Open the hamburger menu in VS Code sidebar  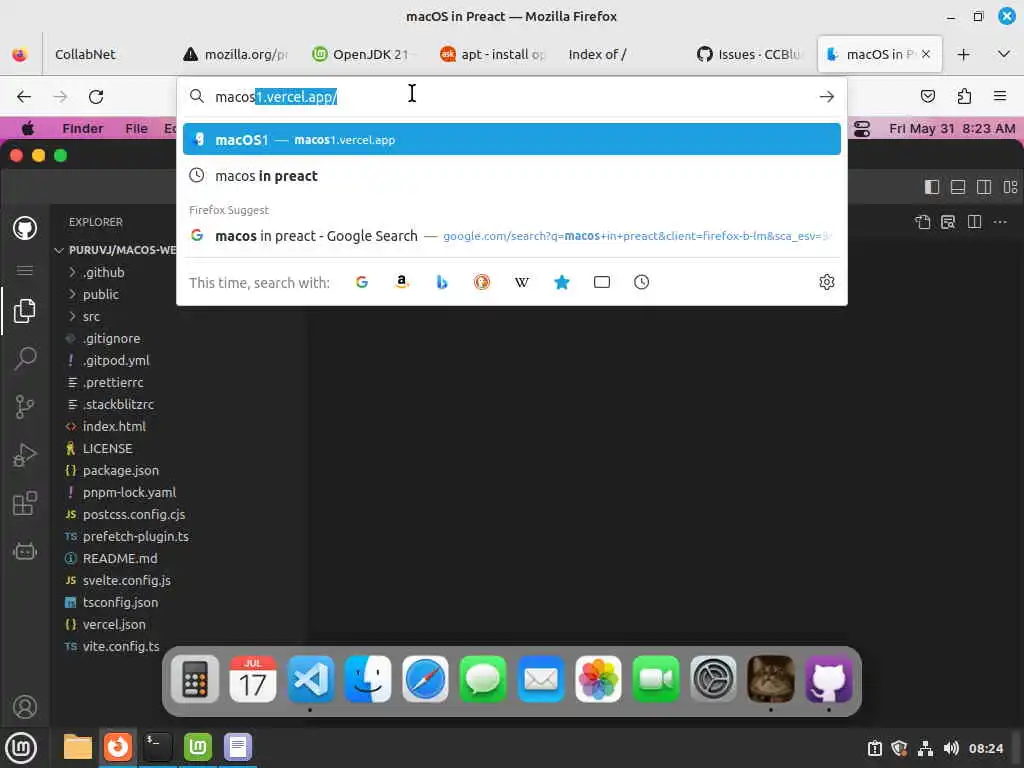pos(25,270)
